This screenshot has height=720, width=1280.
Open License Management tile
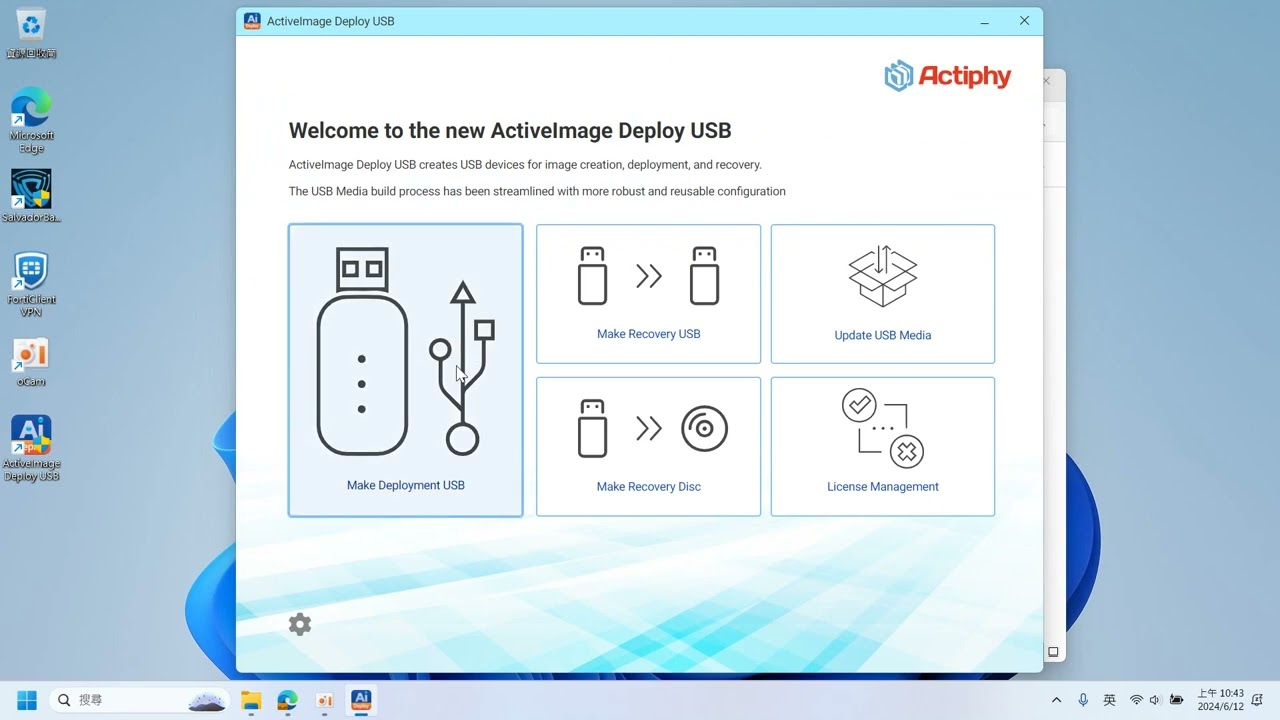click(x=883, y=446)
